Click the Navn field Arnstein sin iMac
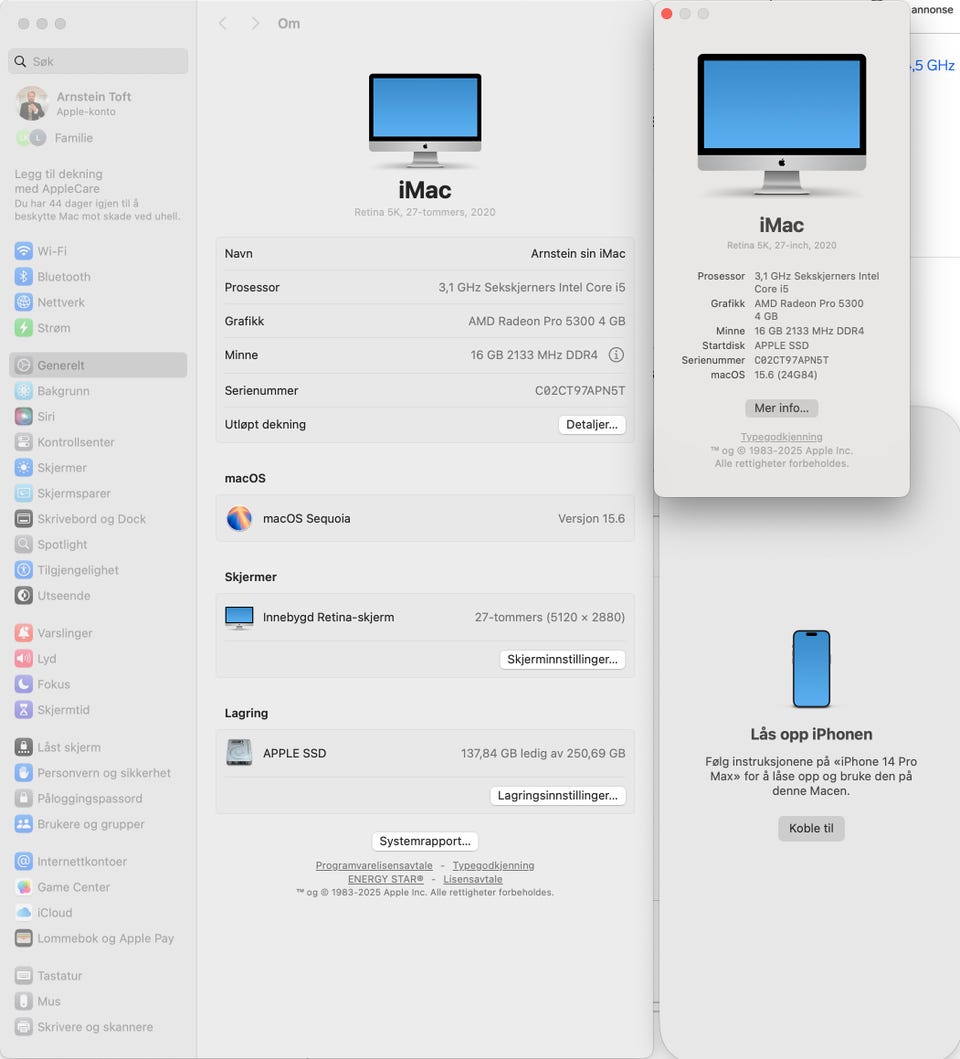Screen dimensions: 960x1059 578,254
